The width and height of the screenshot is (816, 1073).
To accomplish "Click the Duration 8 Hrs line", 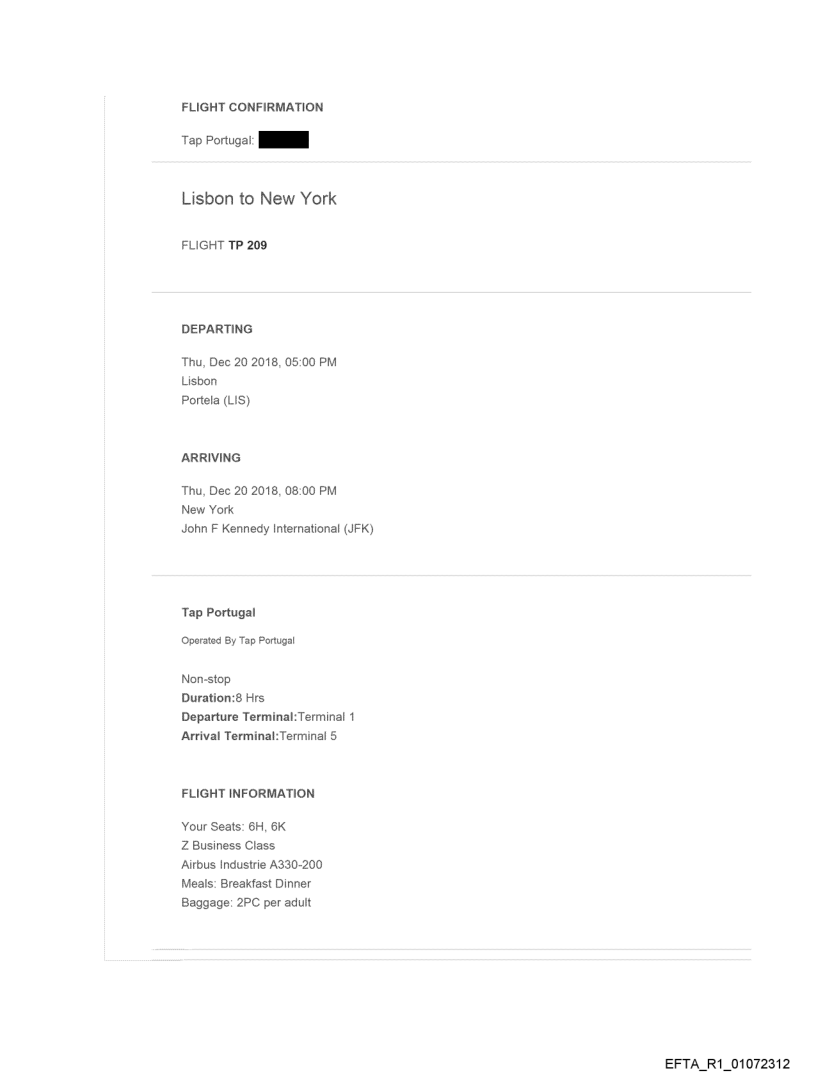I will [x=216, y=698].
